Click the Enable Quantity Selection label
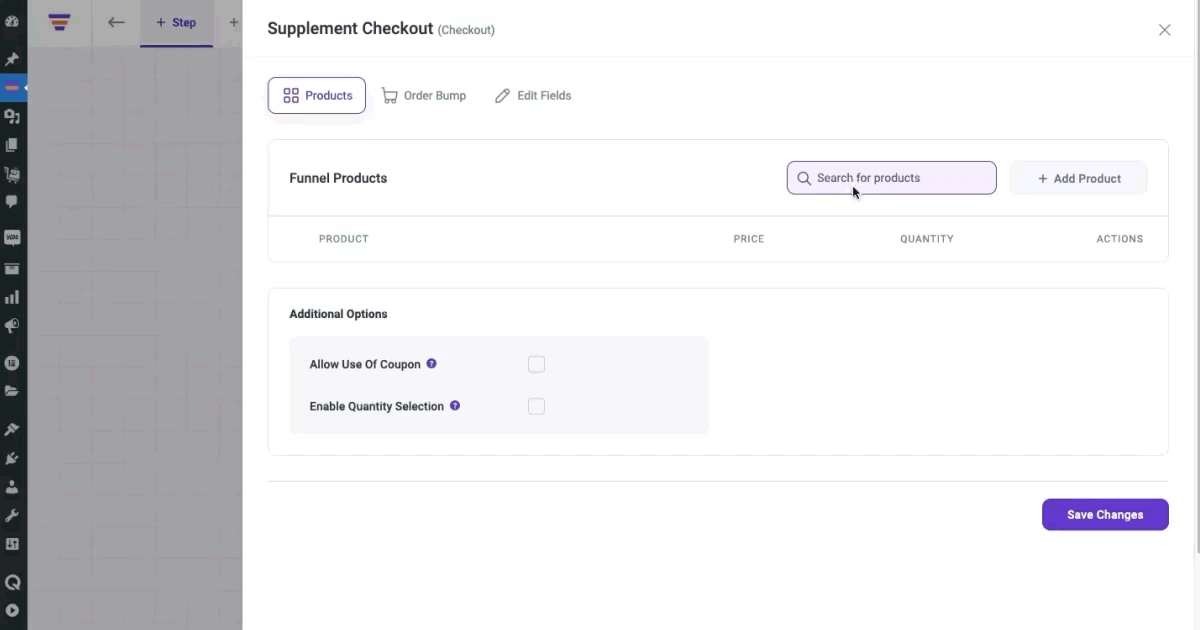This screenshot has width=1200, height=630. coord(376,406)
